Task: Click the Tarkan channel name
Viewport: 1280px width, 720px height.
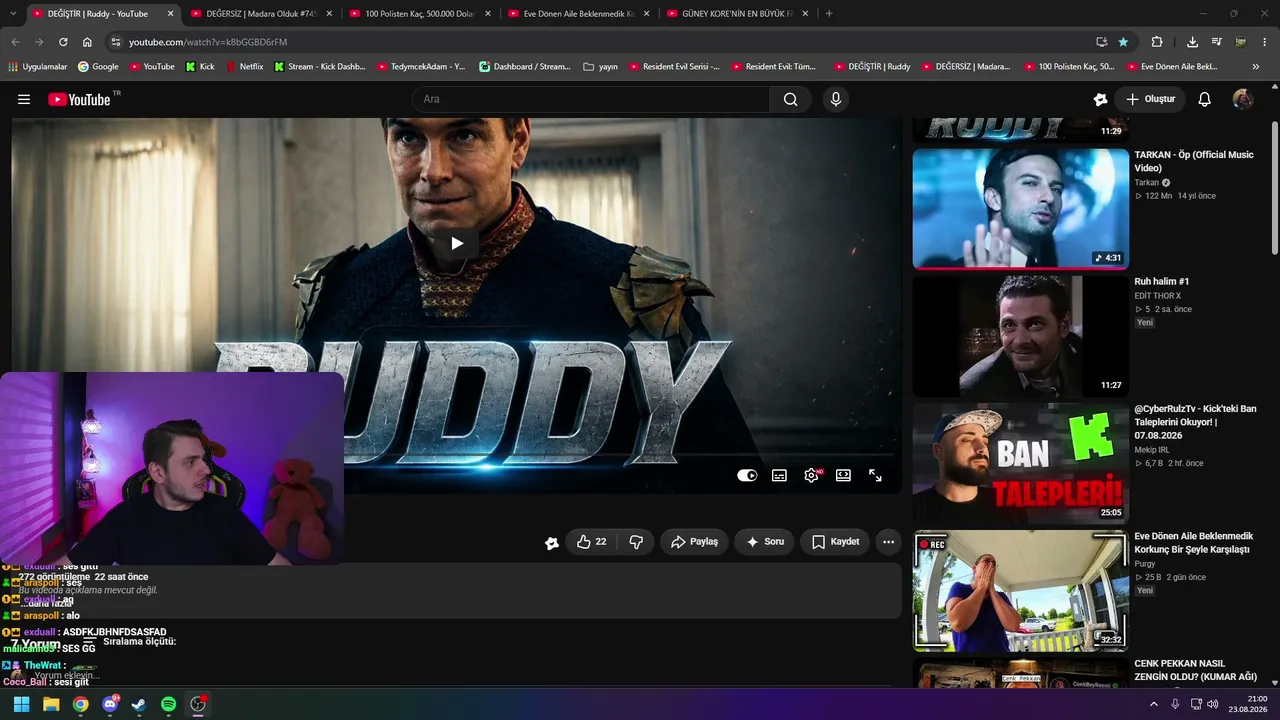Action: pos(1147,182)
